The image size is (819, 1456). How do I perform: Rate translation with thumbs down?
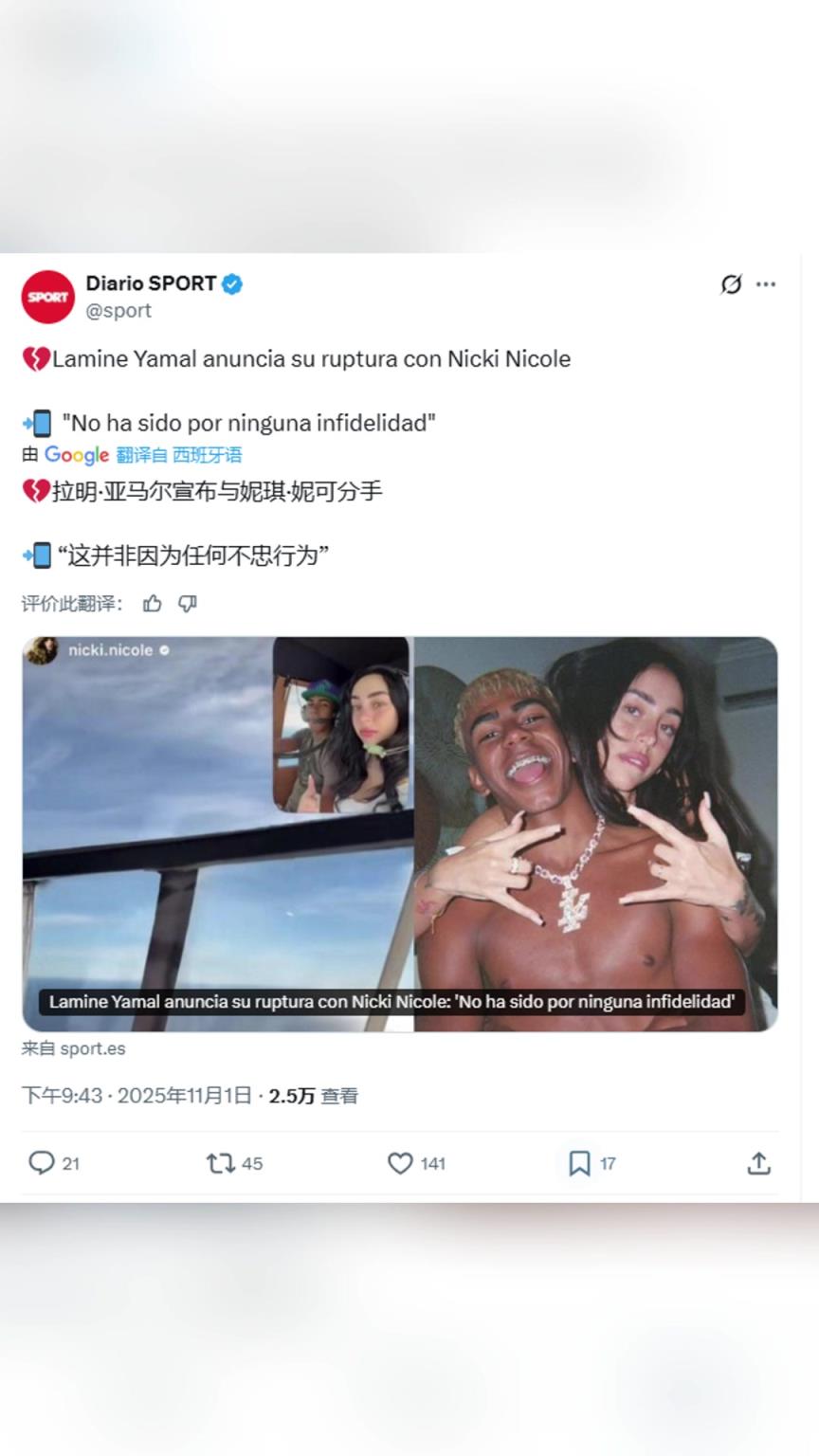(x=188, y=604)
